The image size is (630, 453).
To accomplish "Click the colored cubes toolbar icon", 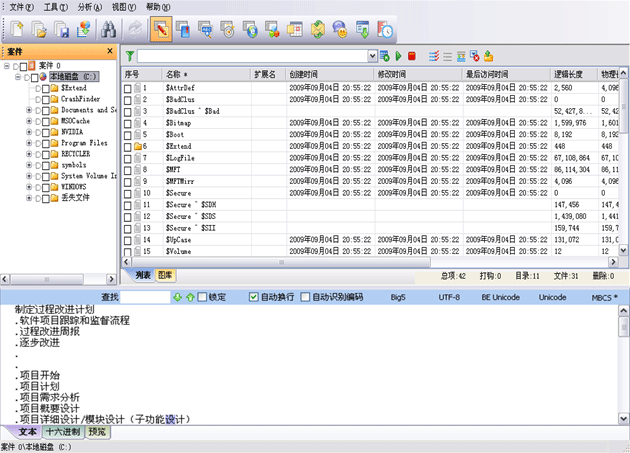I will [x=273, y=29].
